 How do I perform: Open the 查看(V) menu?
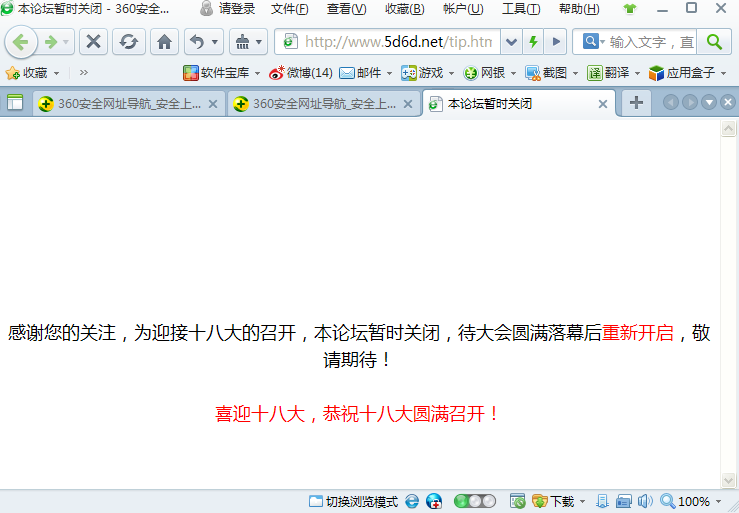coord(346,8)
